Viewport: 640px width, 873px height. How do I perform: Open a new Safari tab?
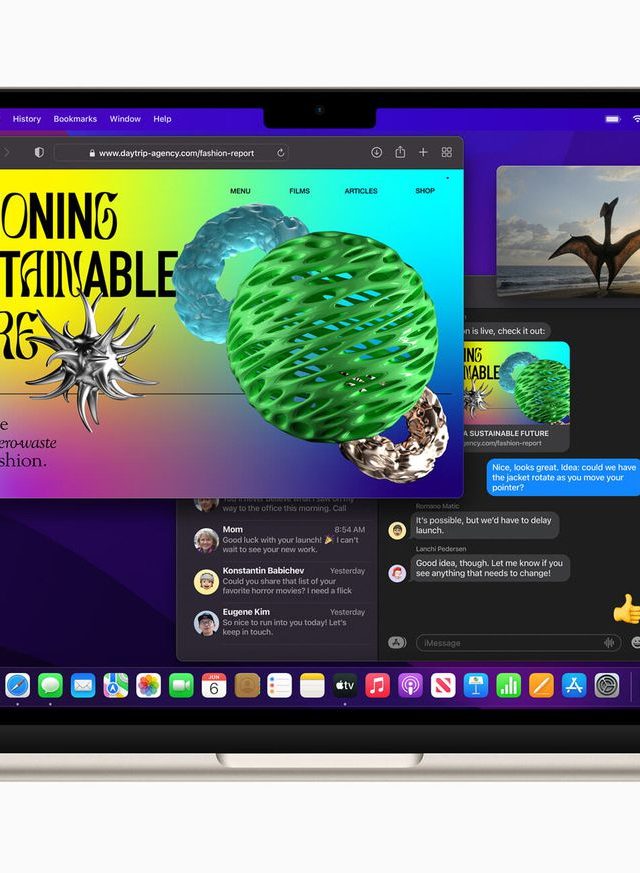423,152
